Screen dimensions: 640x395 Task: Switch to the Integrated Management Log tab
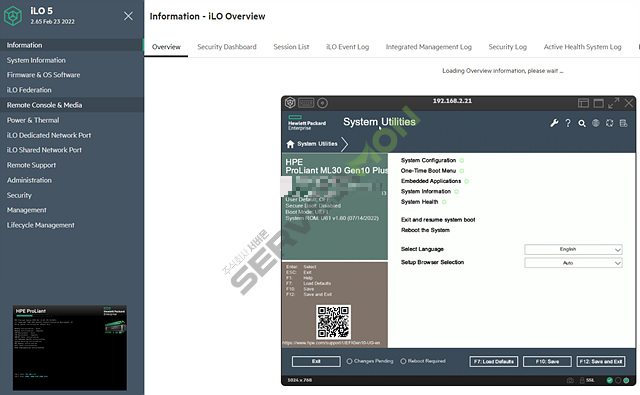[x=429, y=47]
